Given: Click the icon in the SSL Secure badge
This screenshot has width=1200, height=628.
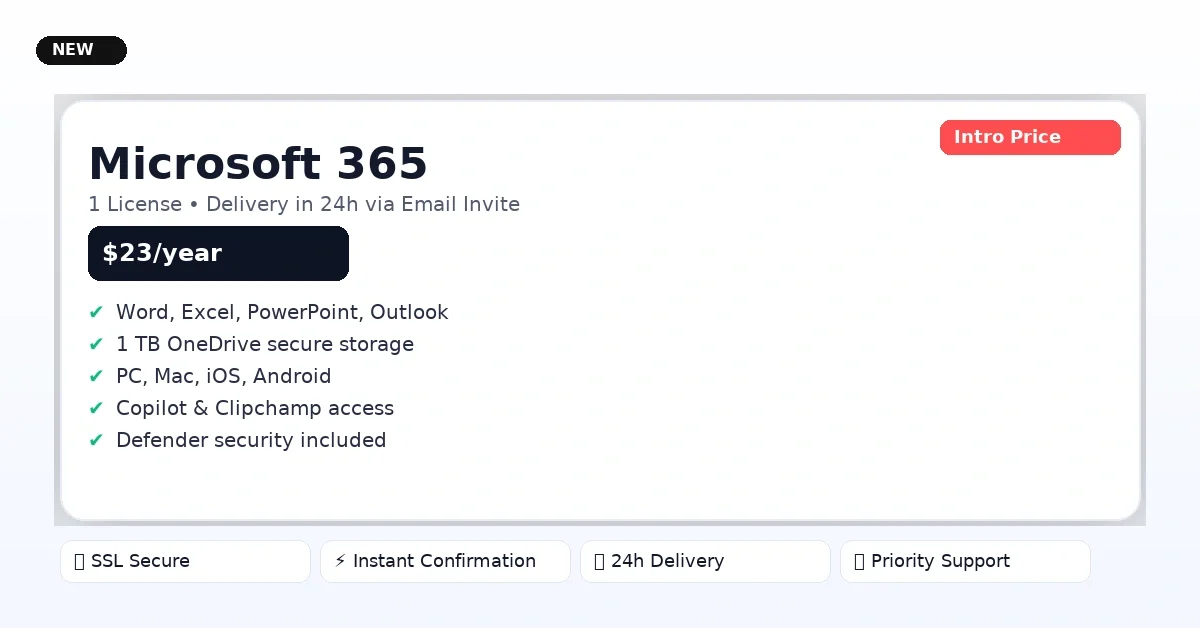Looking at the screenshot, I should tap(79, 562).
